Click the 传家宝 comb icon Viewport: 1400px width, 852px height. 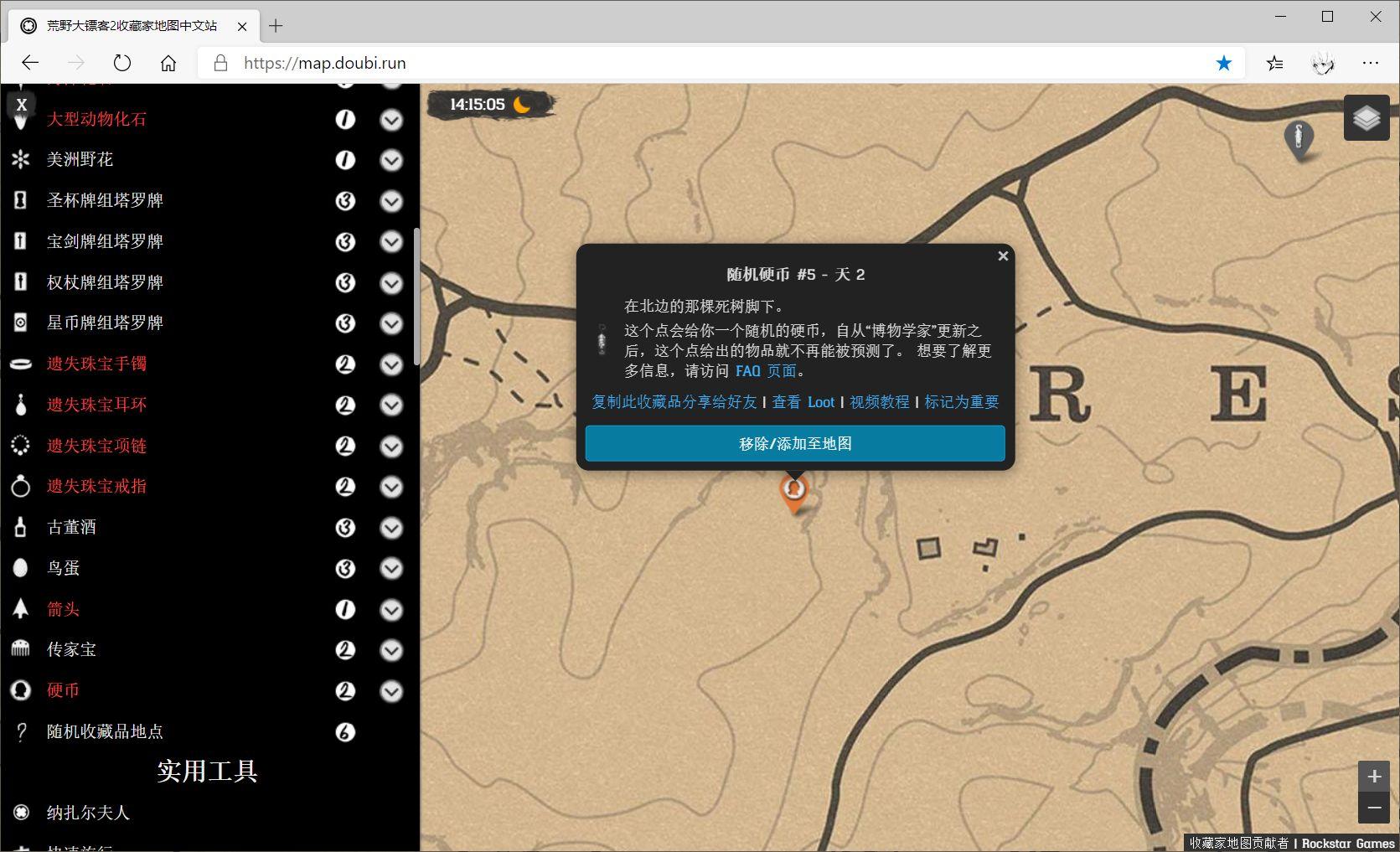(x=21, y=649)
